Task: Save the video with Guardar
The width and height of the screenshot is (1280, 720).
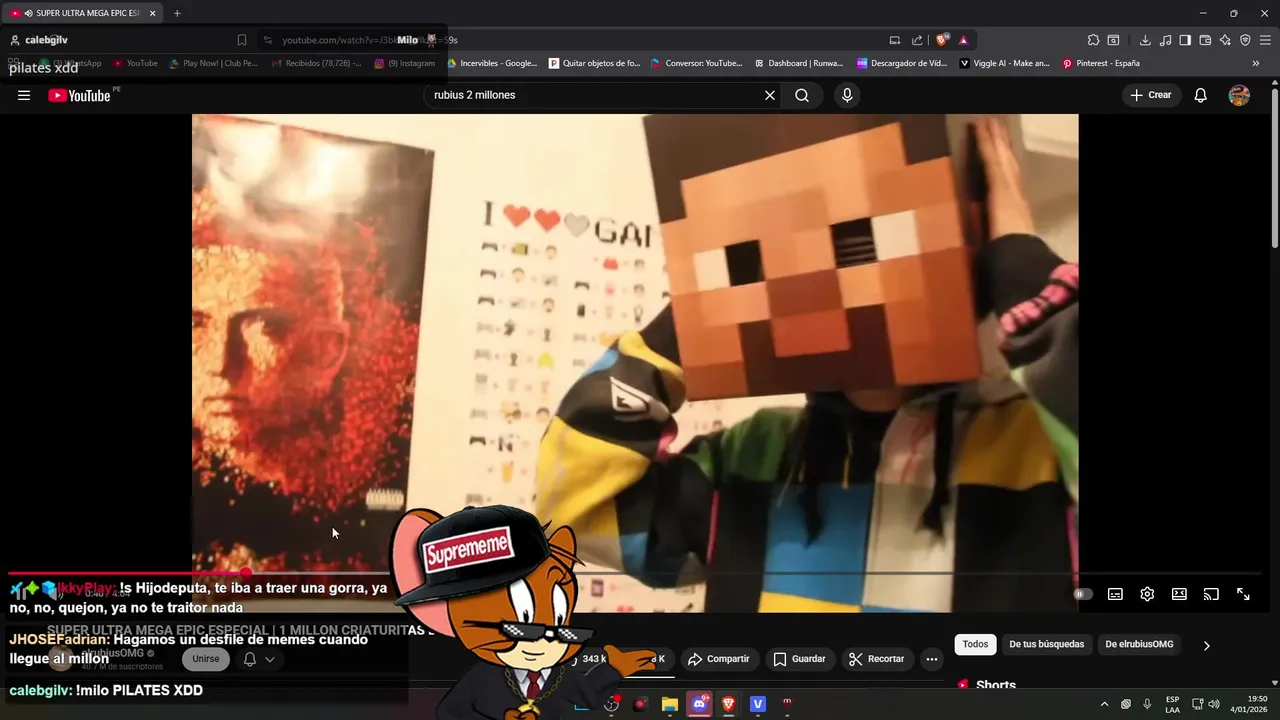Action: [799, 659]
